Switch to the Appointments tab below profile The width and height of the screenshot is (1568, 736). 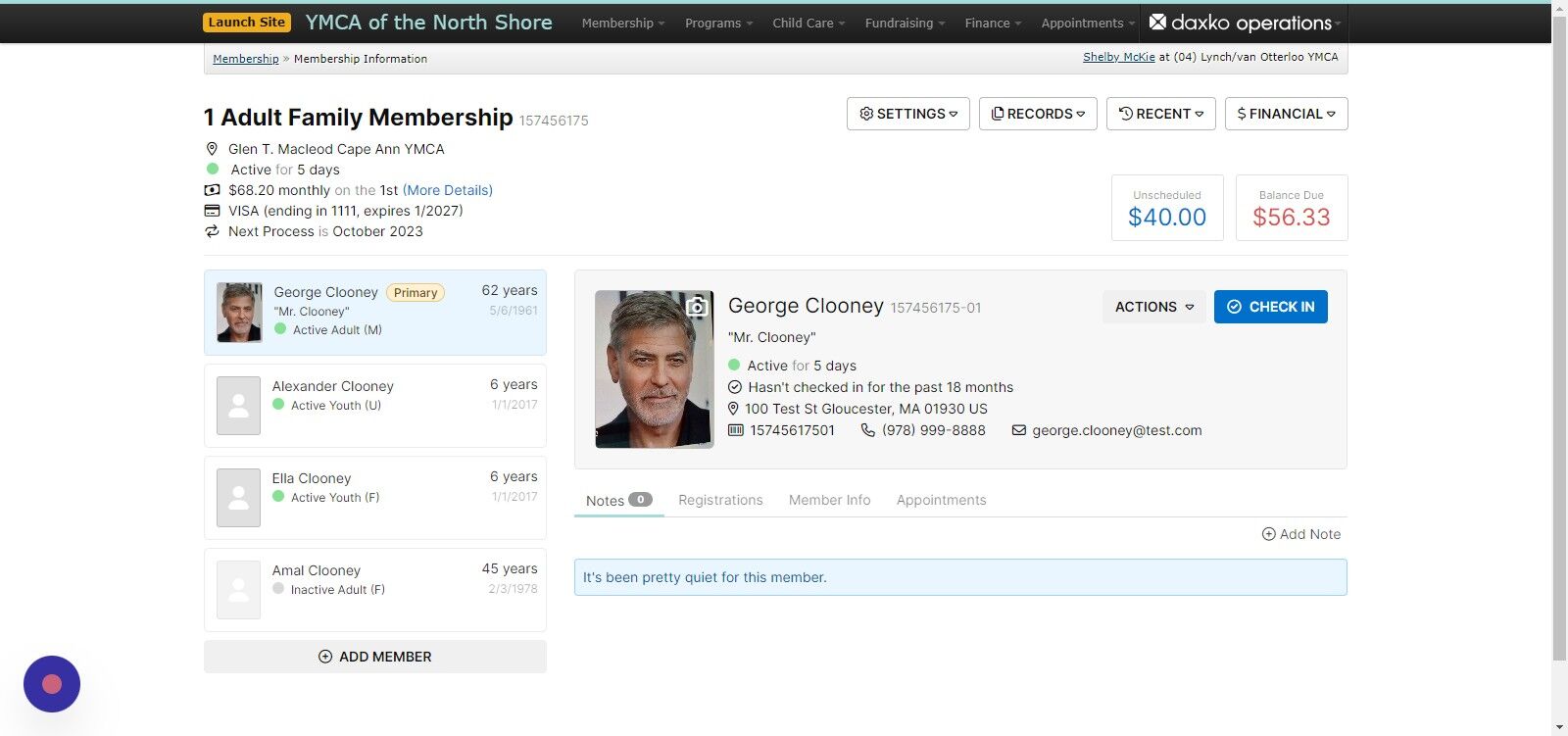(941, 500)
